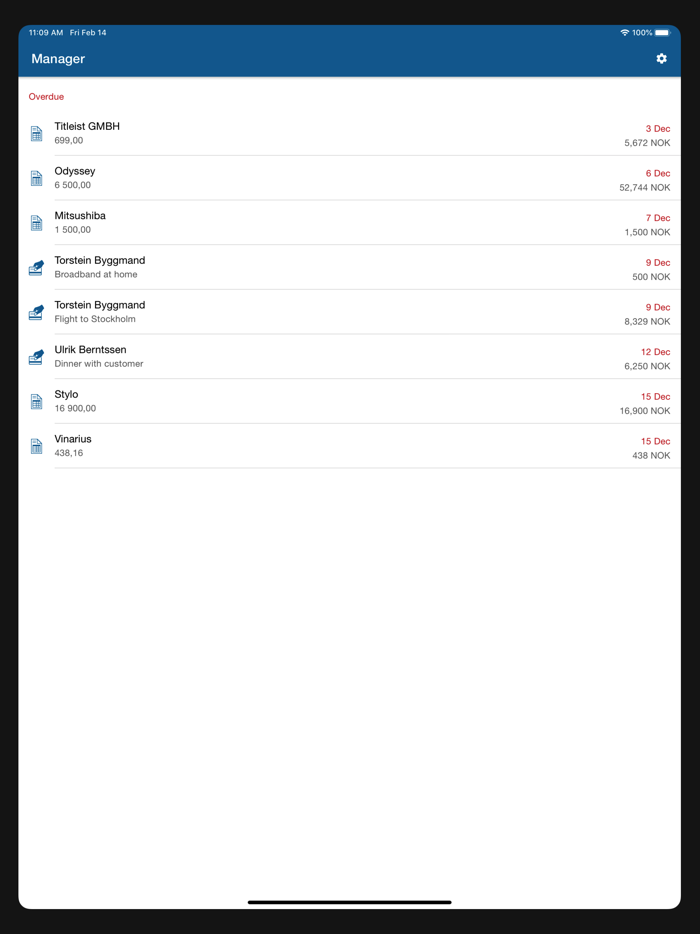
Task: Click the Manager title in the header bar
Action: 57,58
